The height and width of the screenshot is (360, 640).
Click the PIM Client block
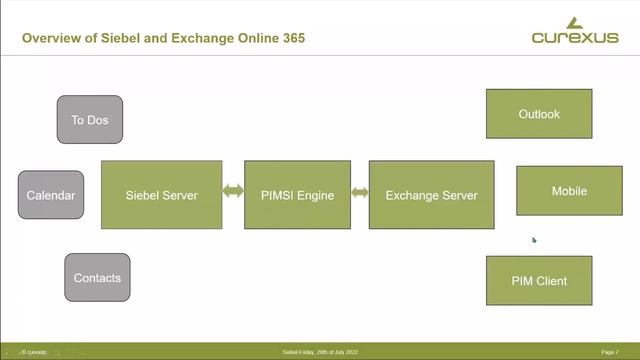coord(539,281)
